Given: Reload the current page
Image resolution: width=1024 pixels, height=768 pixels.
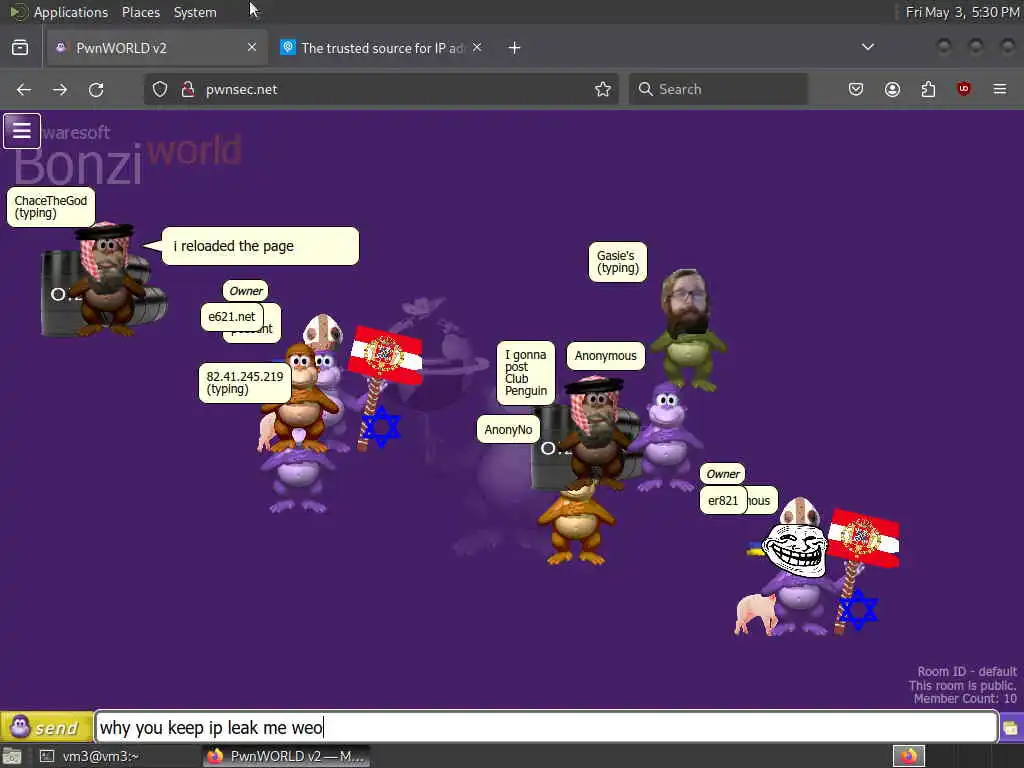Looking at the screenshot, I should (x=96, y=89).
